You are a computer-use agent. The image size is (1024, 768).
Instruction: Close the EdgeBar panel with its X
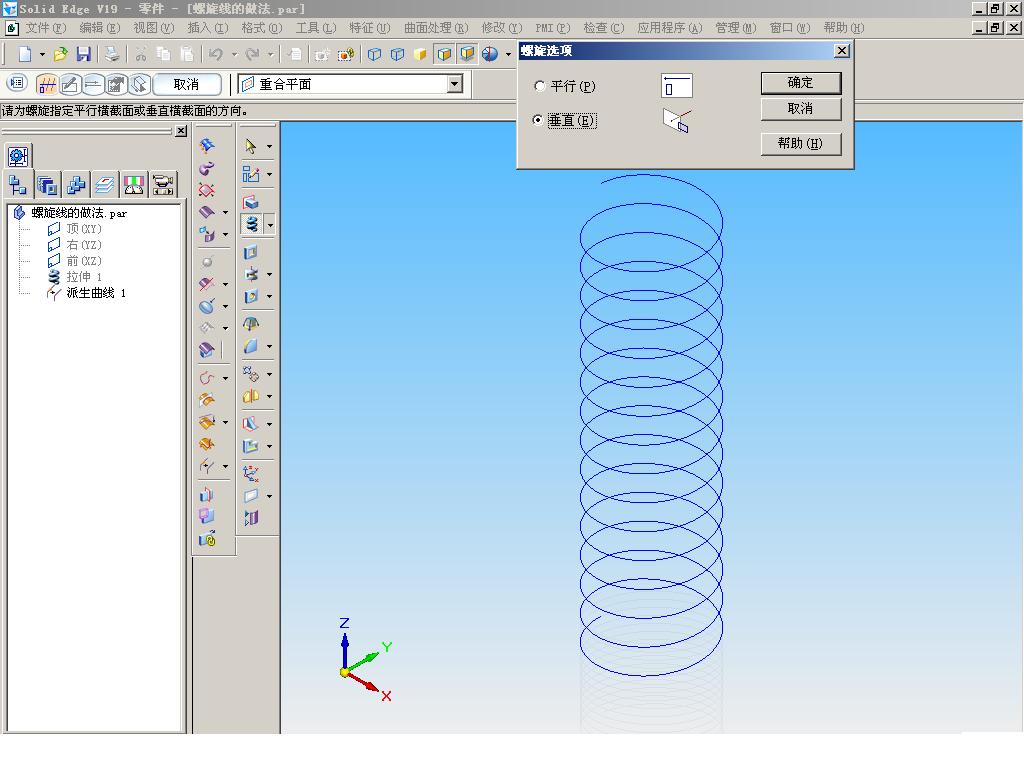[181, 131]
